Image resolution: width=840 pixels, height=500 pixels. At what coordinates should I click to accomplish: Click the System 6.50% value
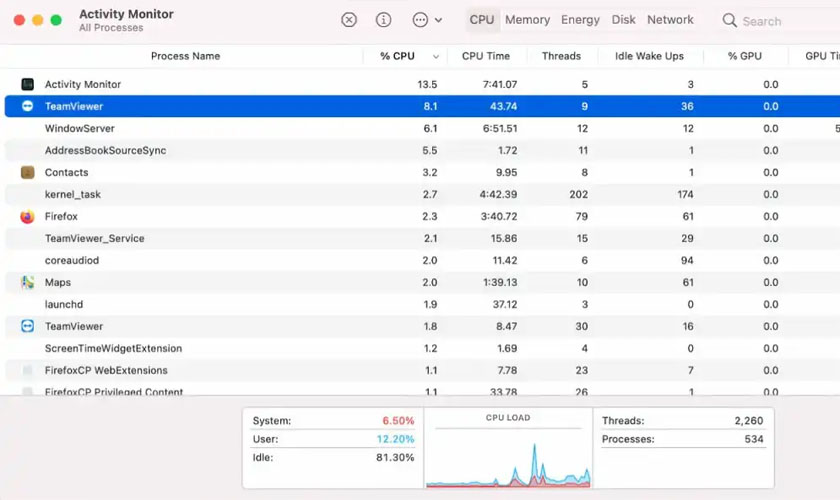point(398,421)
